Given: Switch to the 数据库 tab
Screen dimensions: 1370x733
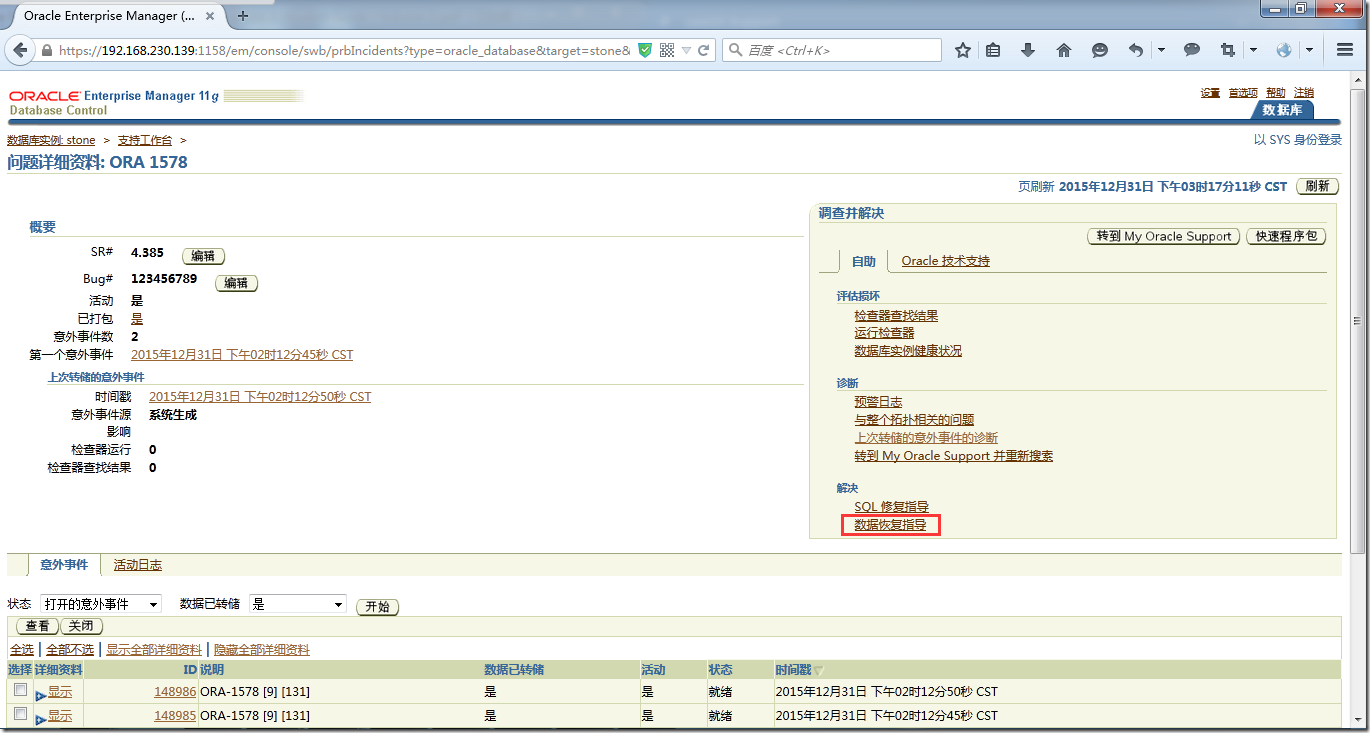Looking at the screenshot, I should point(1282,110).
